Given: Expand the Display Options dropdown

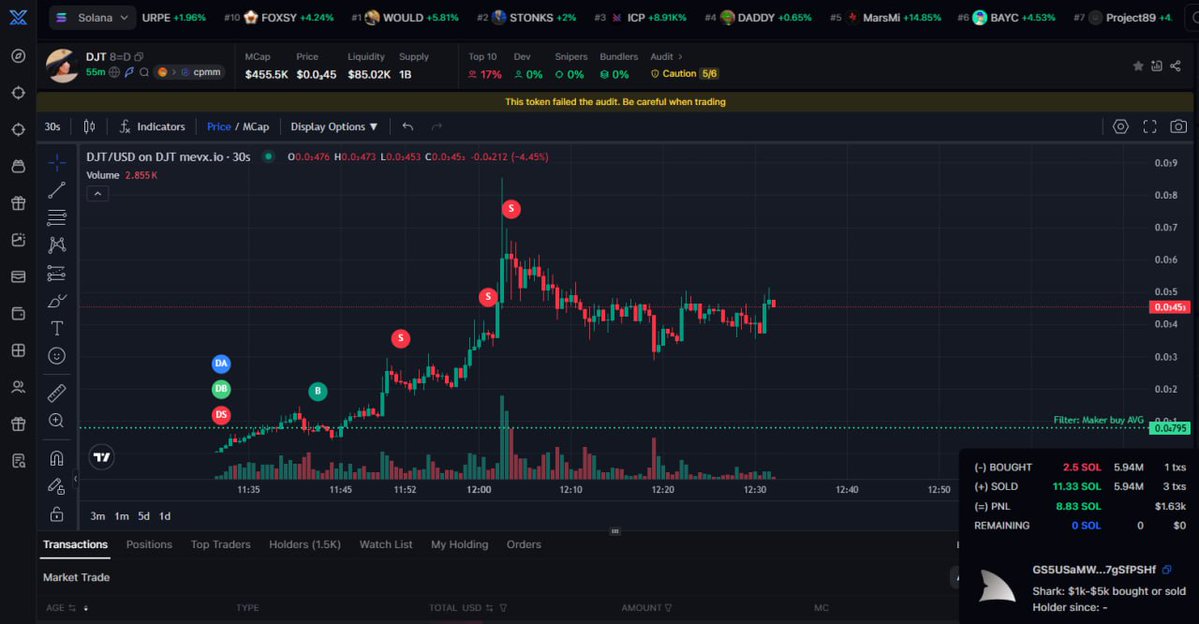Looking at the screenshot, I should point(334,127).
